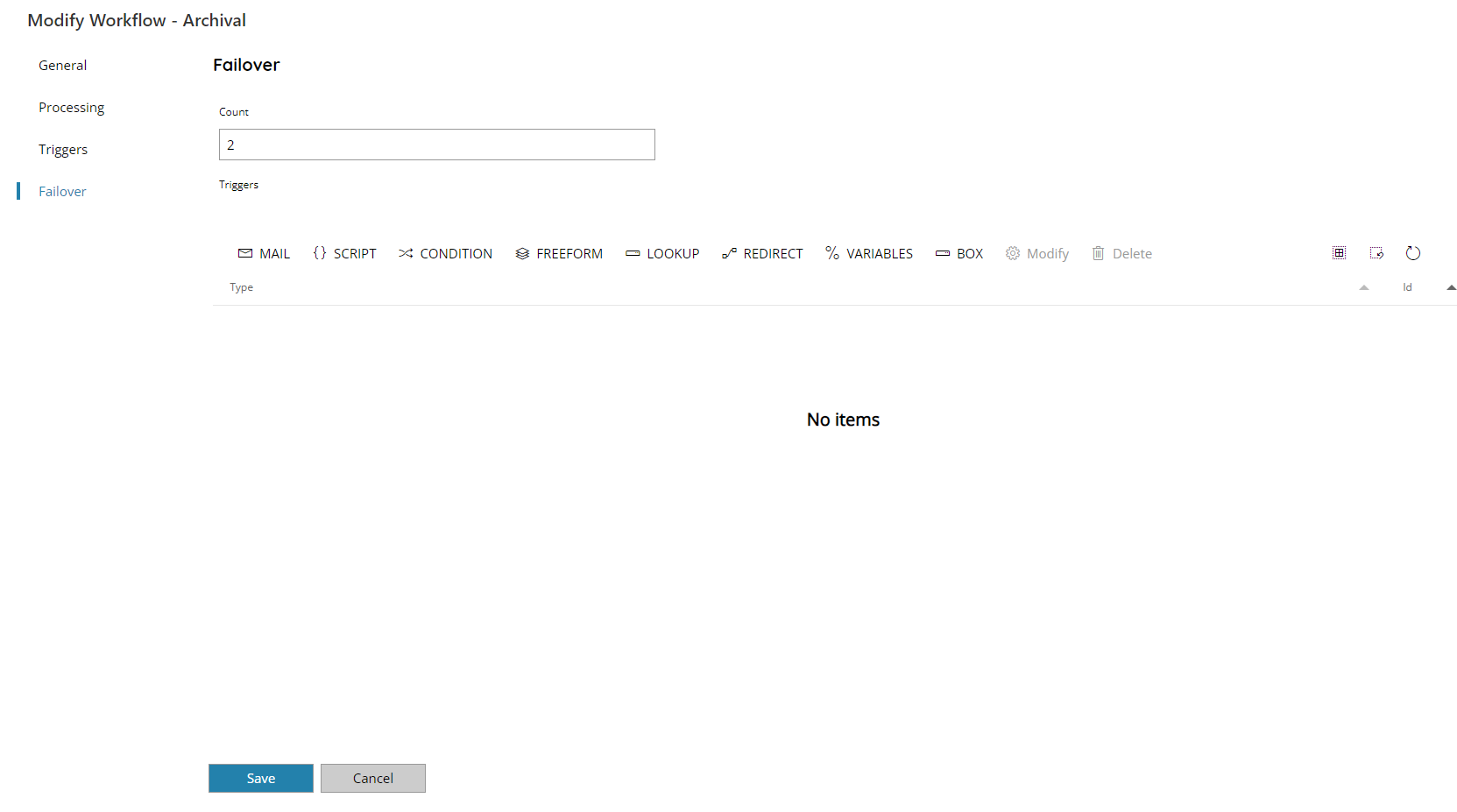Click the Delete trigger icon
The width and height of the screenshot is (1457, 812).
click(1121, 253)
